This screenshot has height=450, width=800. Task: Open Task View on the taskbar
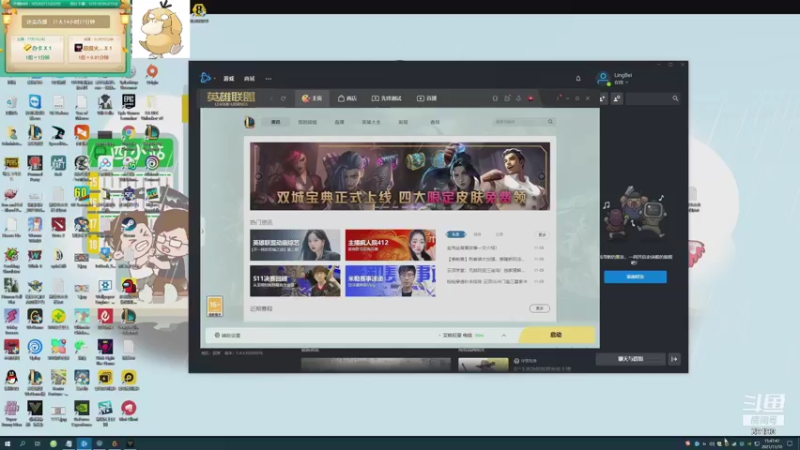click(x=37, y=444)
